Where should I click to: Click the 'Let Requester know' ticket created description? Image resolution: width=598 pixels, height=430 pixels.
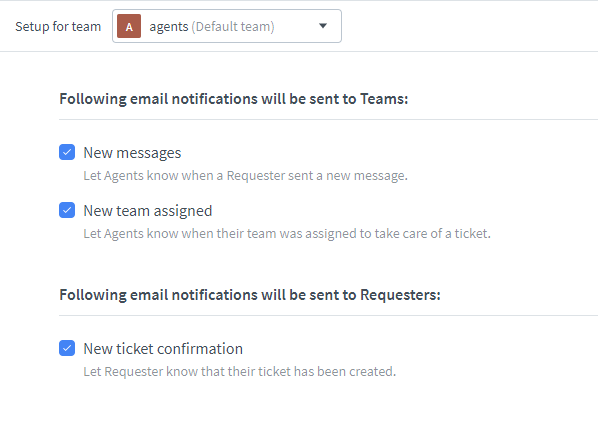click(240, 372)
